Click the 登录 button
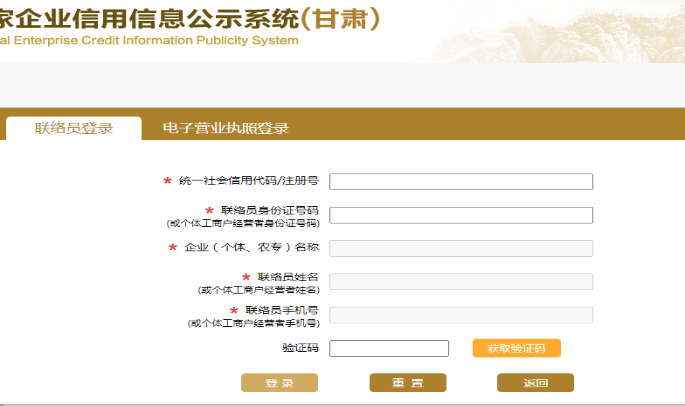Screen dimensions: 685x406 click(279, 383)
